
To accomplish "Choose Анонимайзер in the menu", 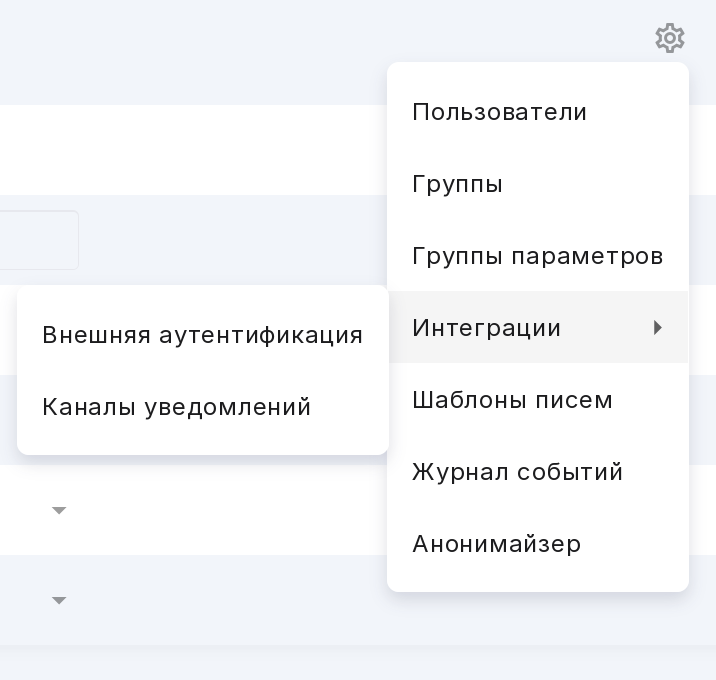I will 537,543.
